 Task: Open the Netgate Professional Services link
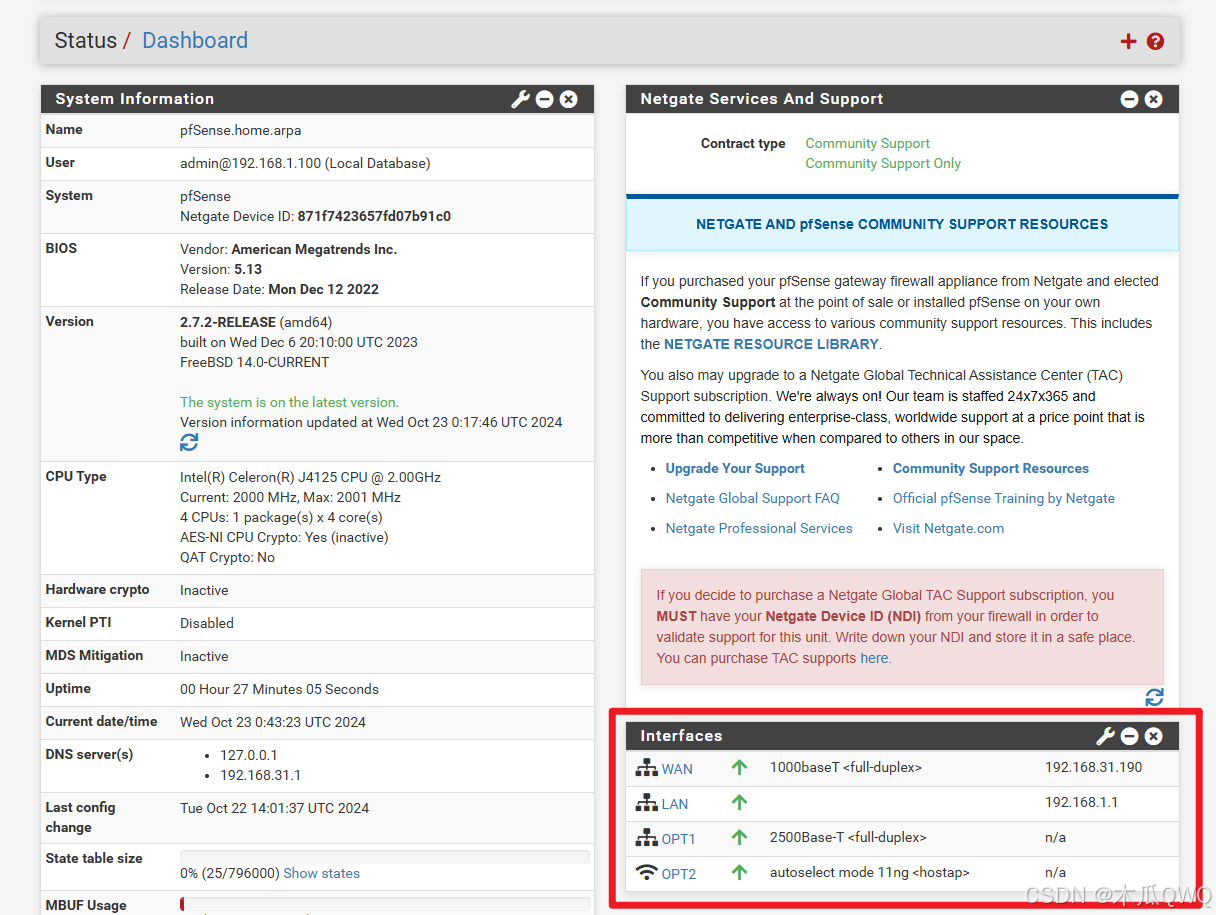[x=759, y=528]
